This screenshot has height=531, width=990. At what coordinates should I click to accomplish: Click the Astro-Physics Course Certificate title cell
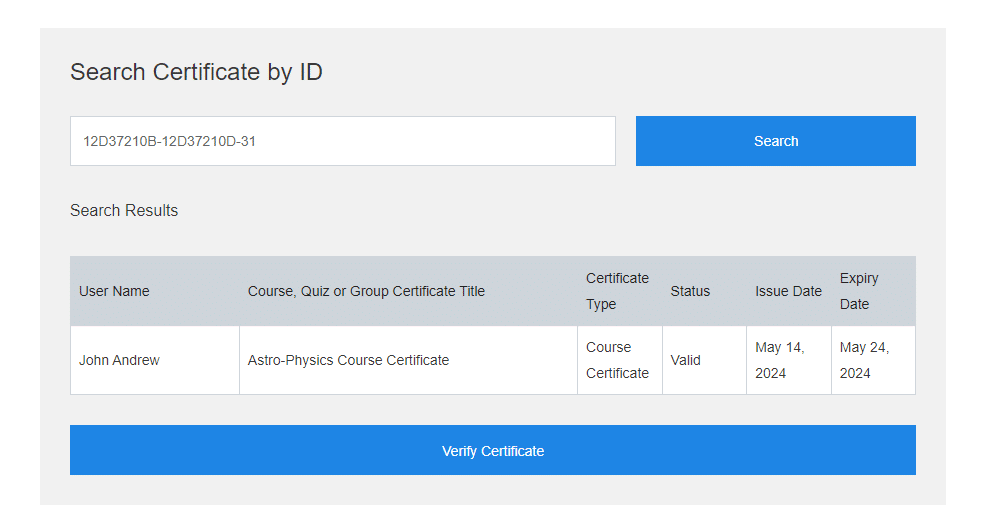(x=409, y=360)
